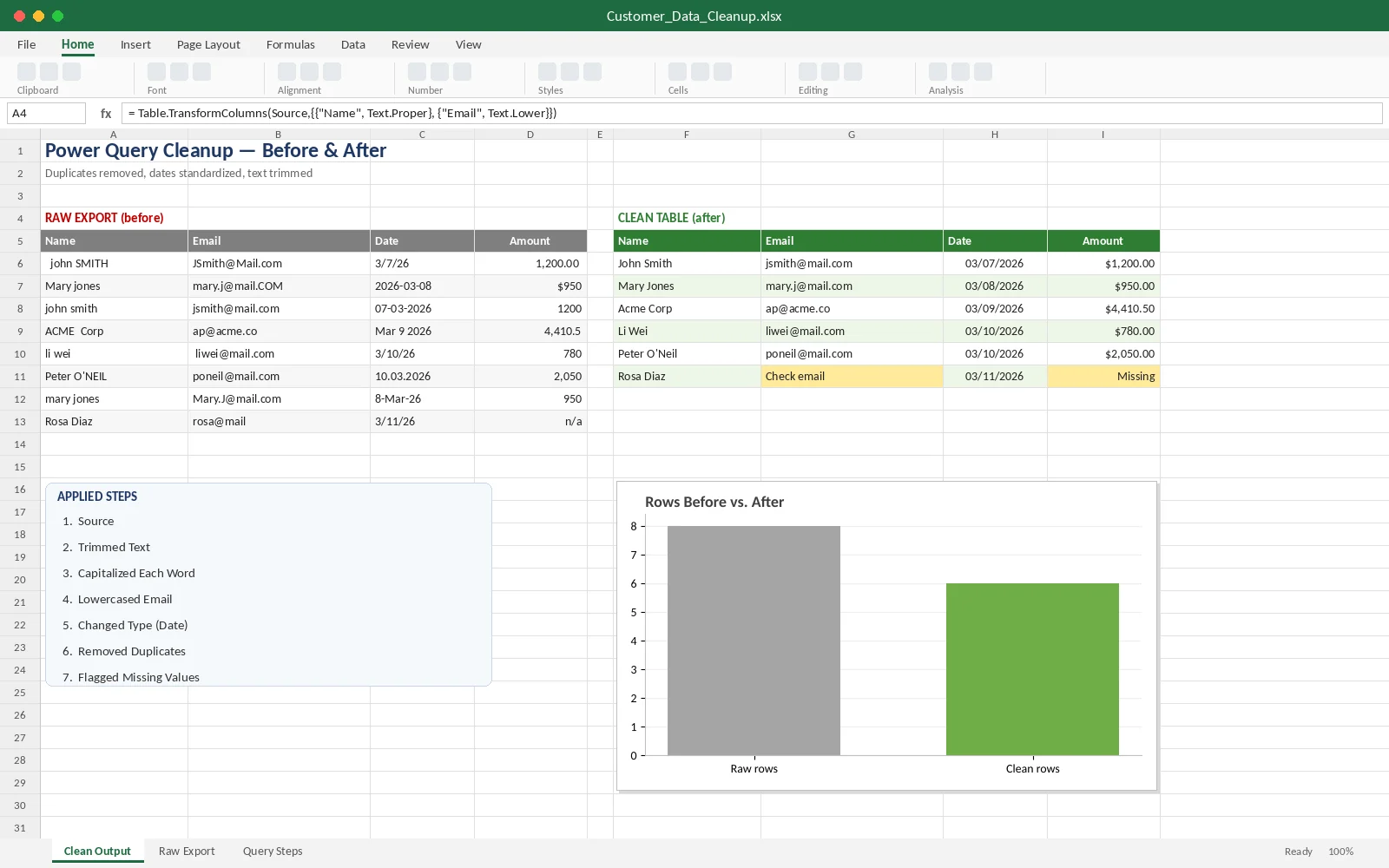The height and width of the screenshot is (868, 1389).
Task: Switch to the Insert ribbon tab
Action: (135, 44)
